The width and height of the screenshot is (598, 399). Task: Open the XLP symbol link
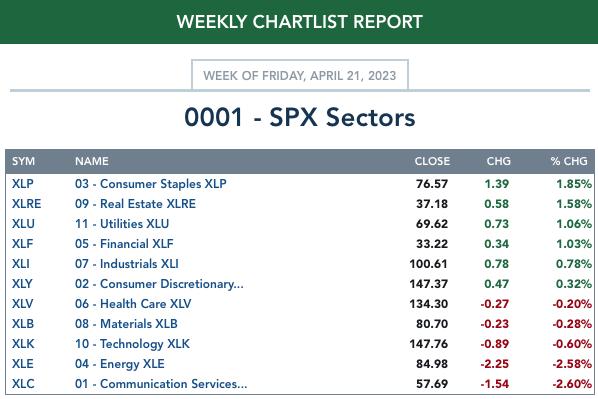click(x=23, y=184)
